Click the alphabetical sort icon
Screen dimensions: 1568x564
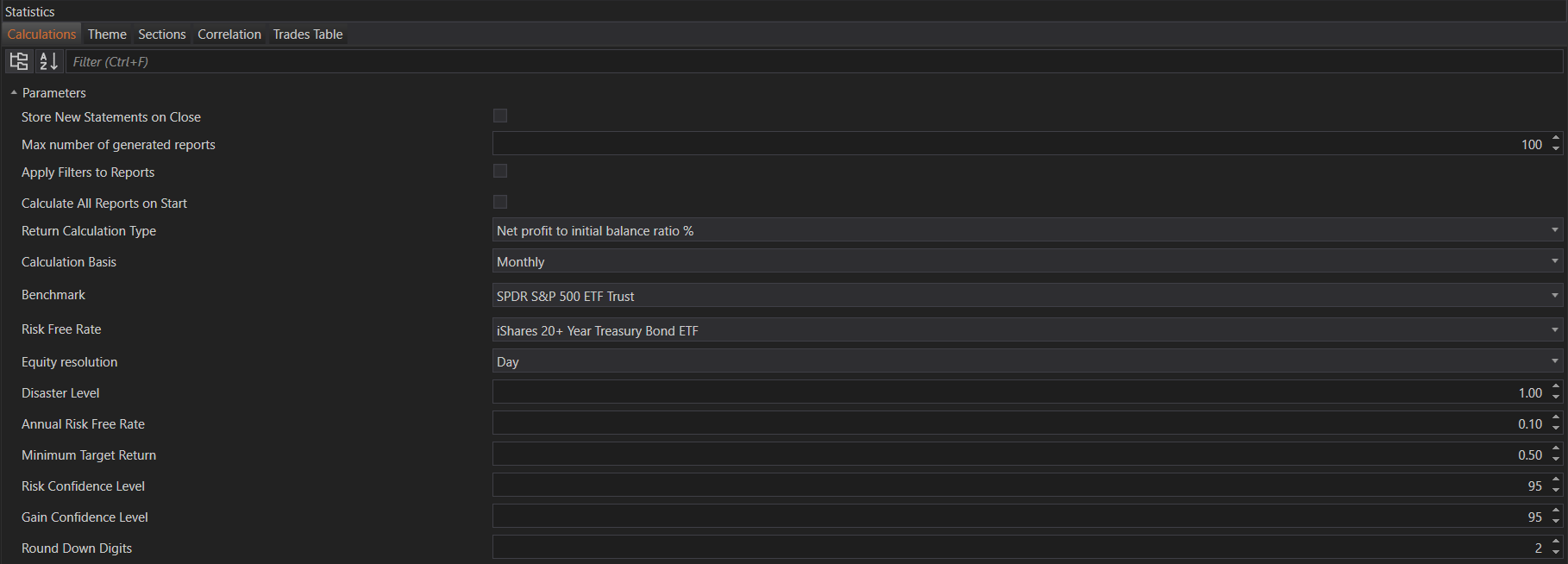(x=48, y=61)
